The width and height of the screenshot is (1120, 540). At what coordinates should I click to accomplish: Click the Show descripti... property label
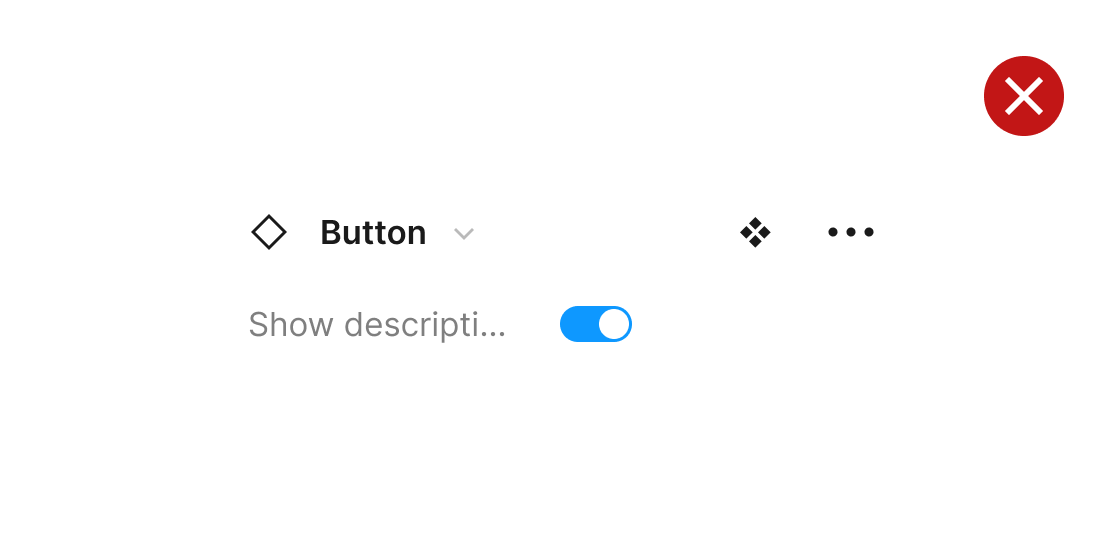pyautogui.click(x=377, y=325)
